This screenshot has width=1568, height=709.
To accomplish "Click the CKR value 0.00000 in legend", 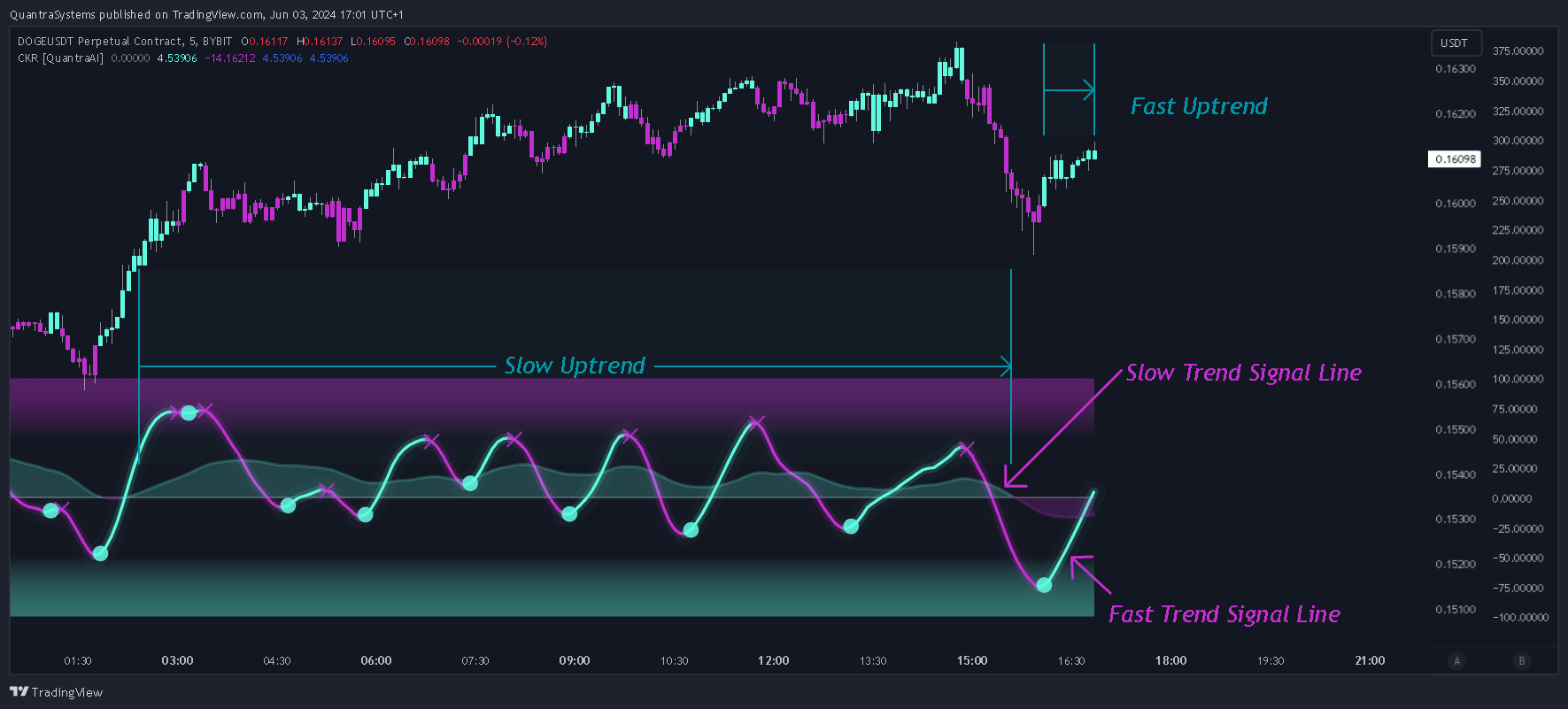I will 130,58.
